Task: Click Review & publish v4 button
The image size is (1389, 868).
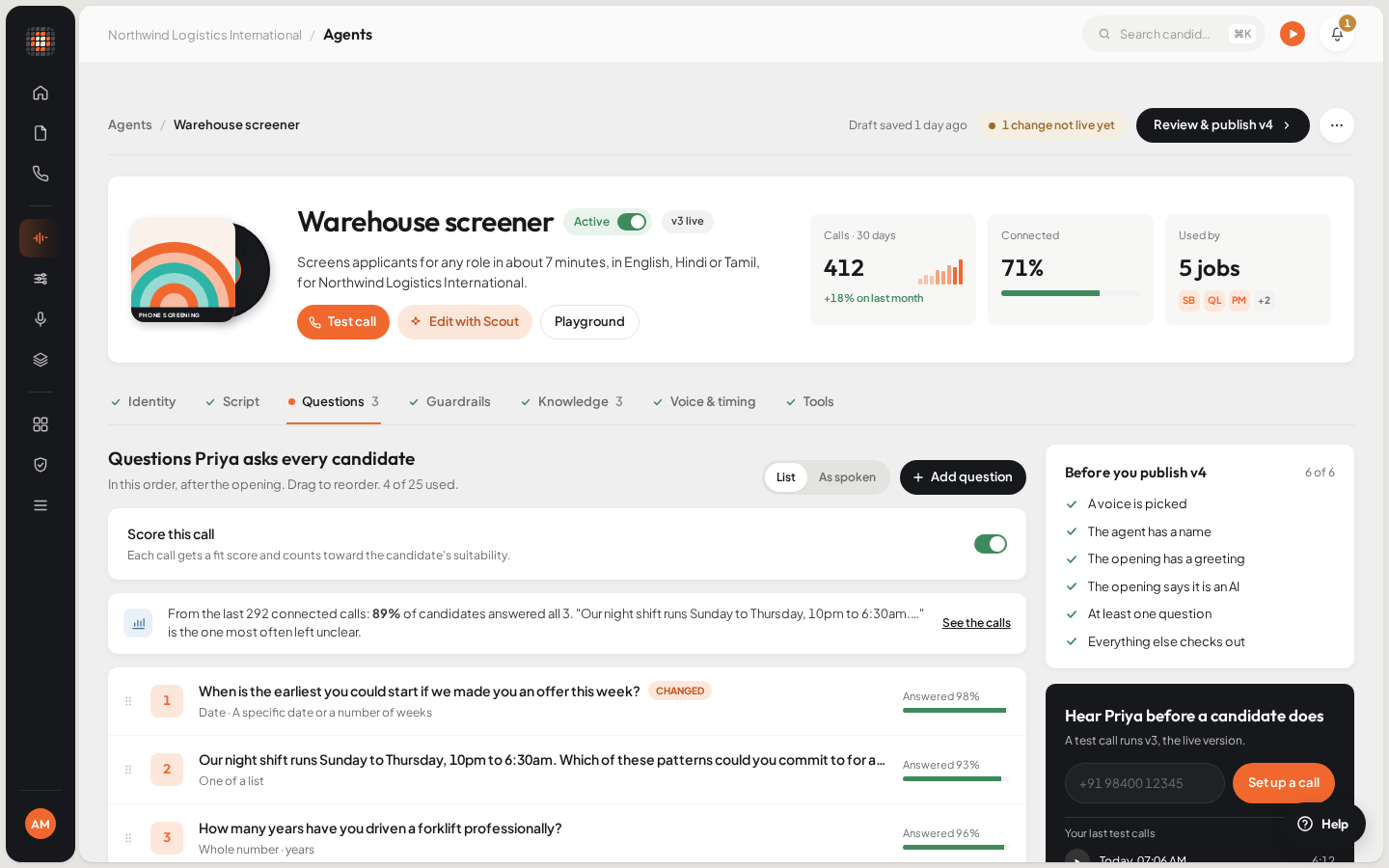Action: point(1223,125)
